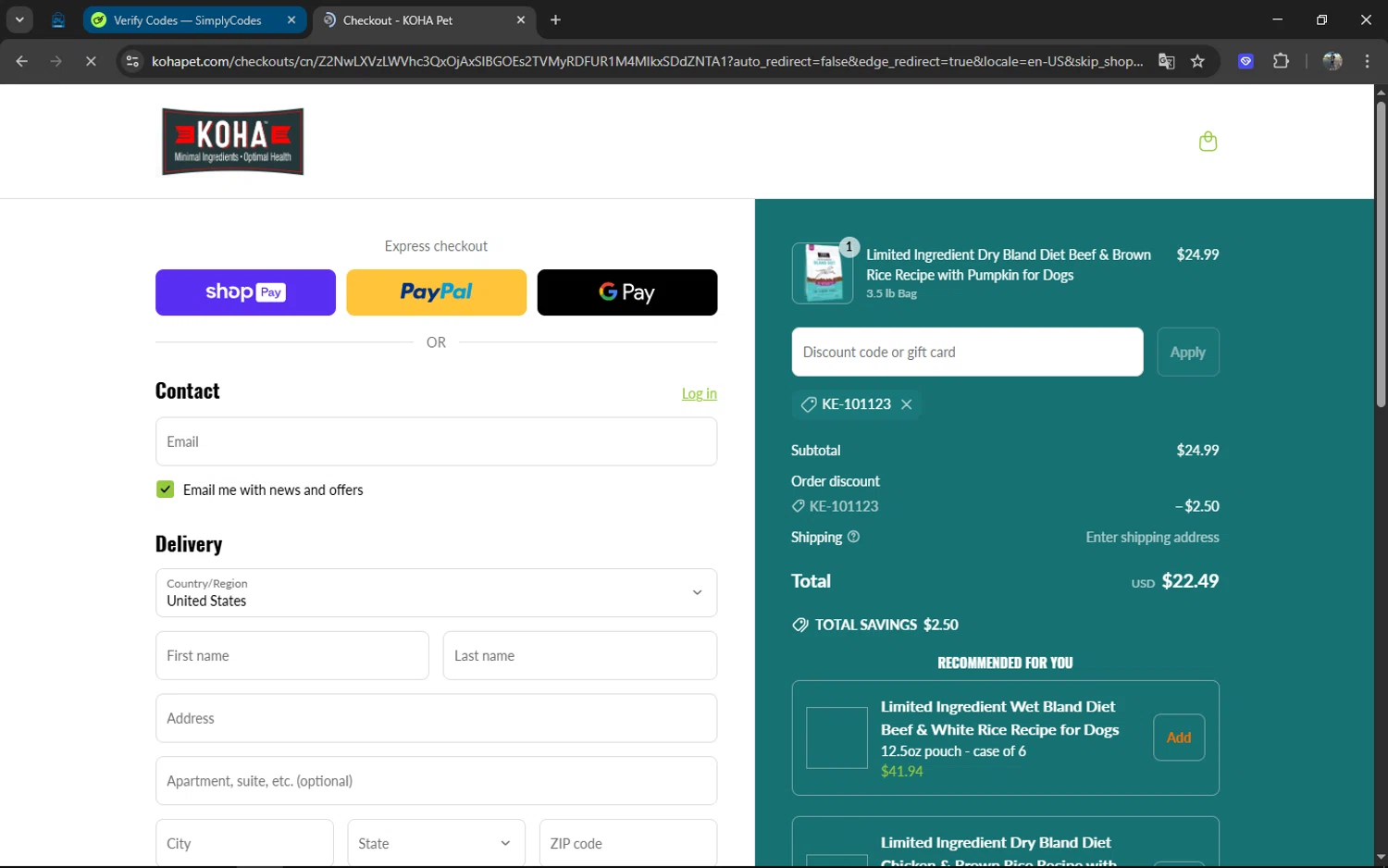Click the shipping help question mark icon
1388x868 pixels.
(x=853, y=537)
